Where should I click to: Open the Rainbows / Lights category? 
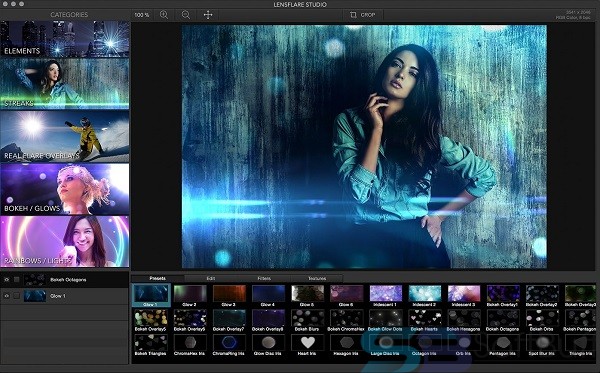coord(65,241)
